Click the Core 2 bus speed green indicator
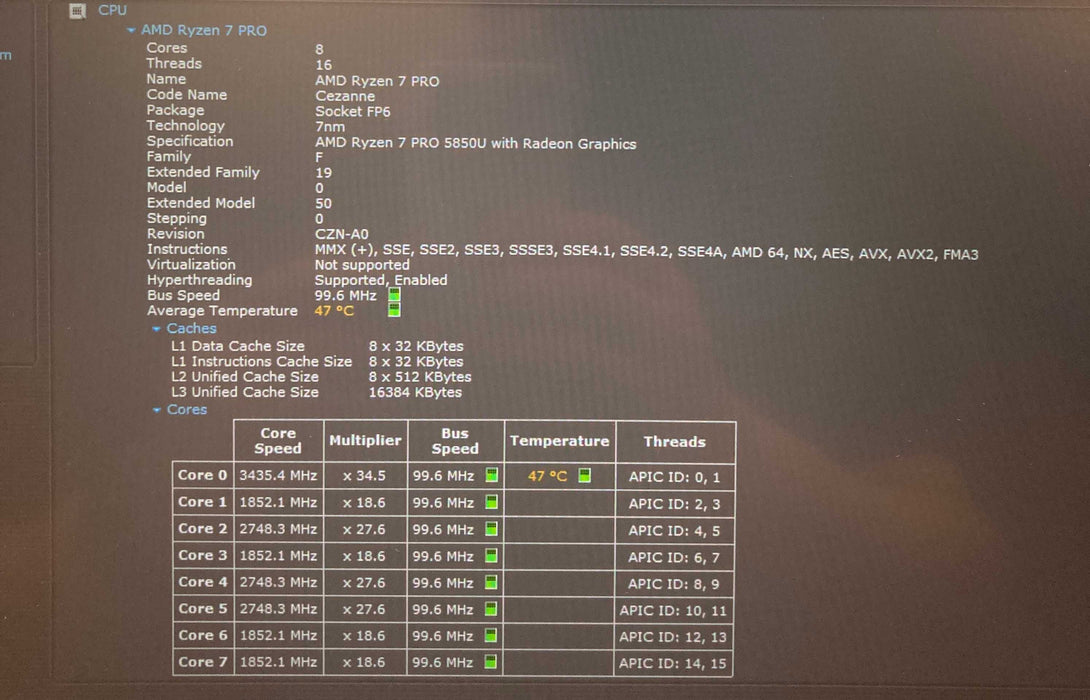1090x700 pixels. point(491,529)
